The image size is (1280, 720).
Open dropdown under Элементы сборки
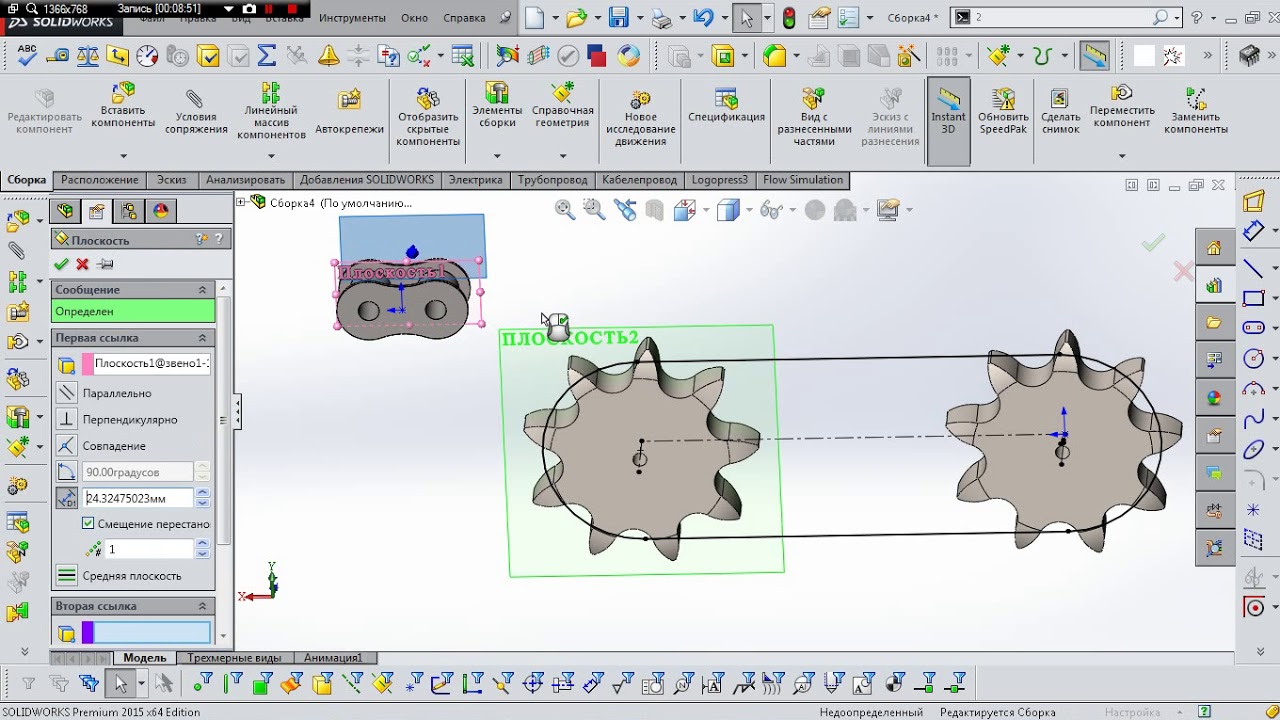pos(497,156)
